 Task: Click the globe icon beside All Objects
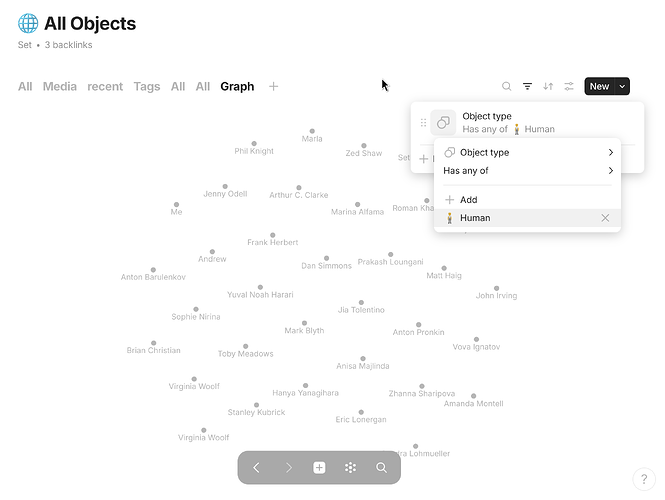[28, 23]
